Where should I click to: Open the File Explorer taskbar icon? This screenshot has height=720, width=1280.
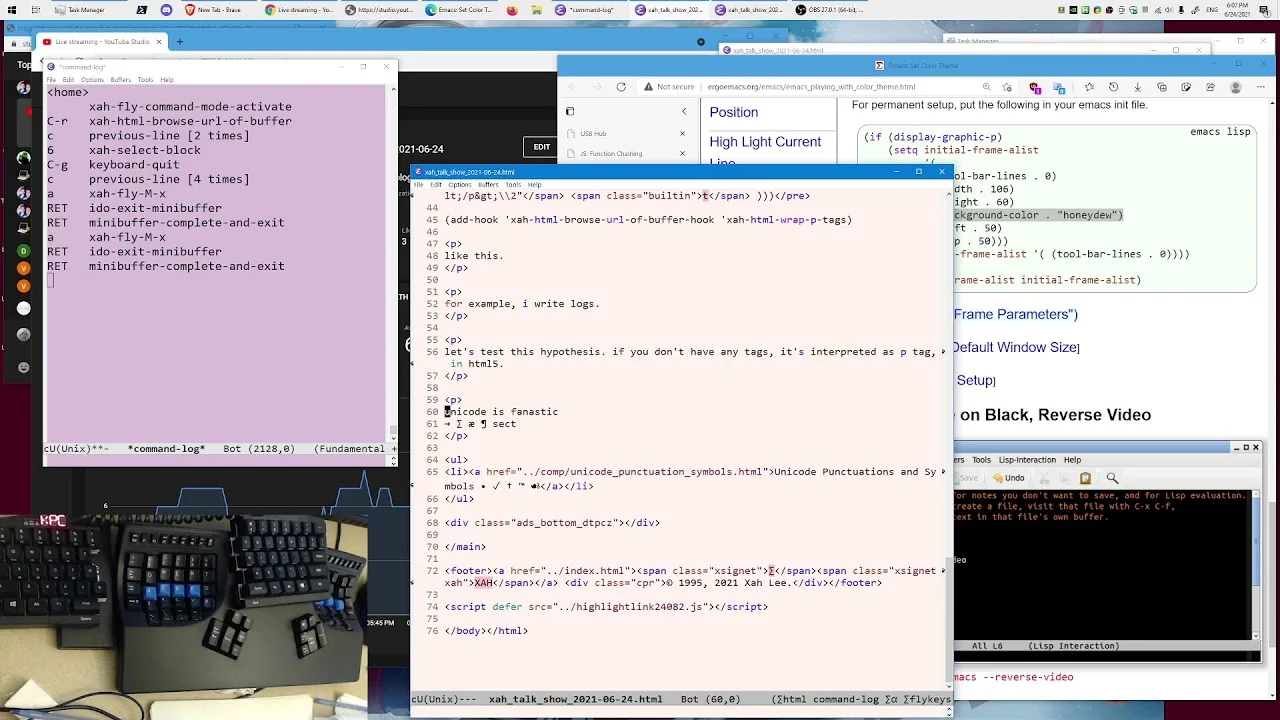point(536,10)
